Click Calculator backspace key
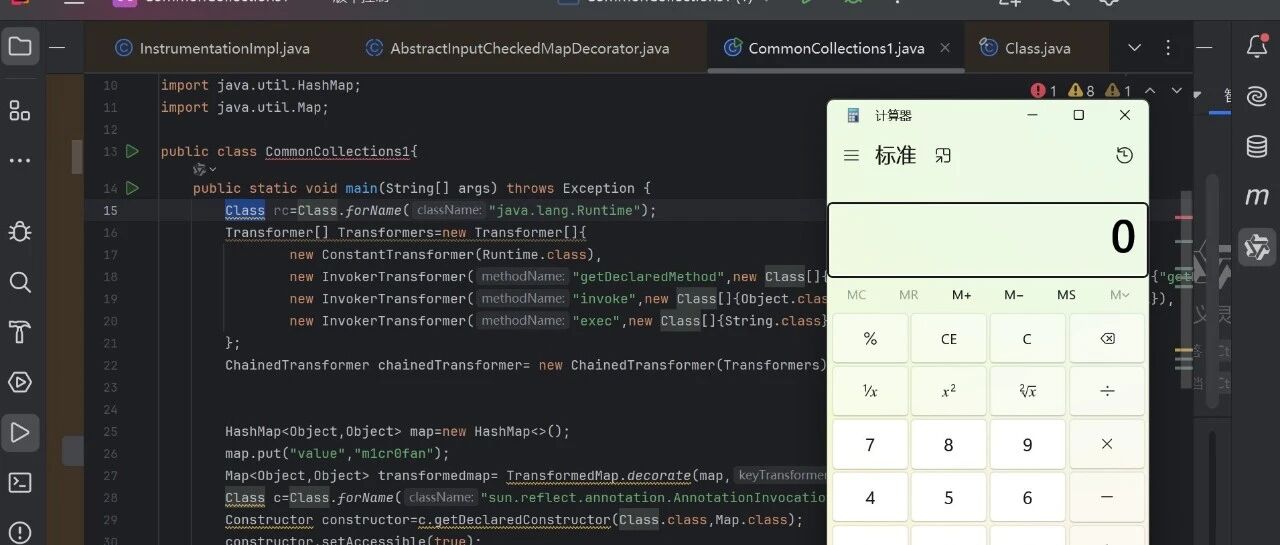The height and width of the screenshot is (545, 1280). coord(1107,339)
